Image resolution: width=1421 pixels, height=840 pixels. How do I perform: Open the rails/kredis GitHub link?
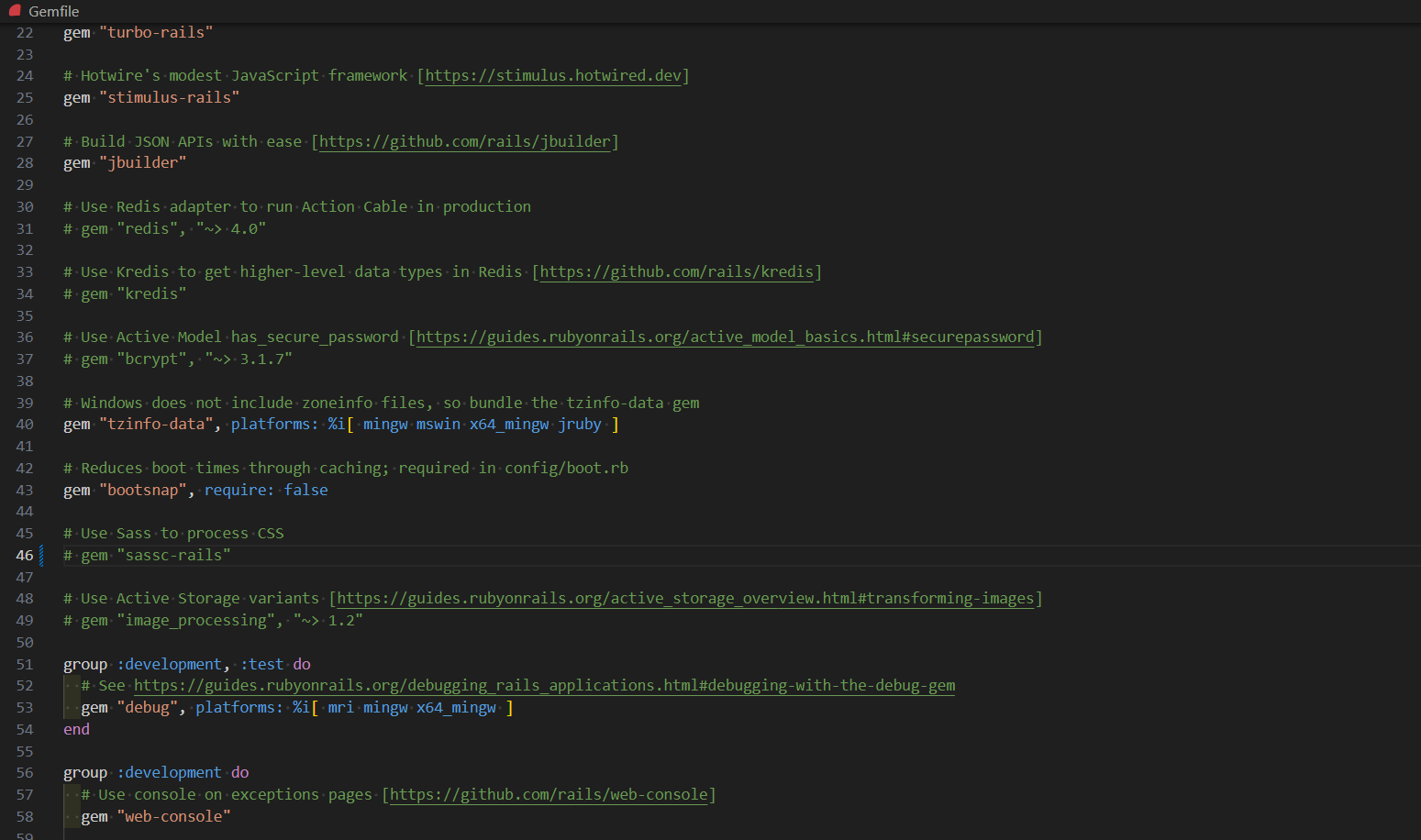(x=676, y=271)
